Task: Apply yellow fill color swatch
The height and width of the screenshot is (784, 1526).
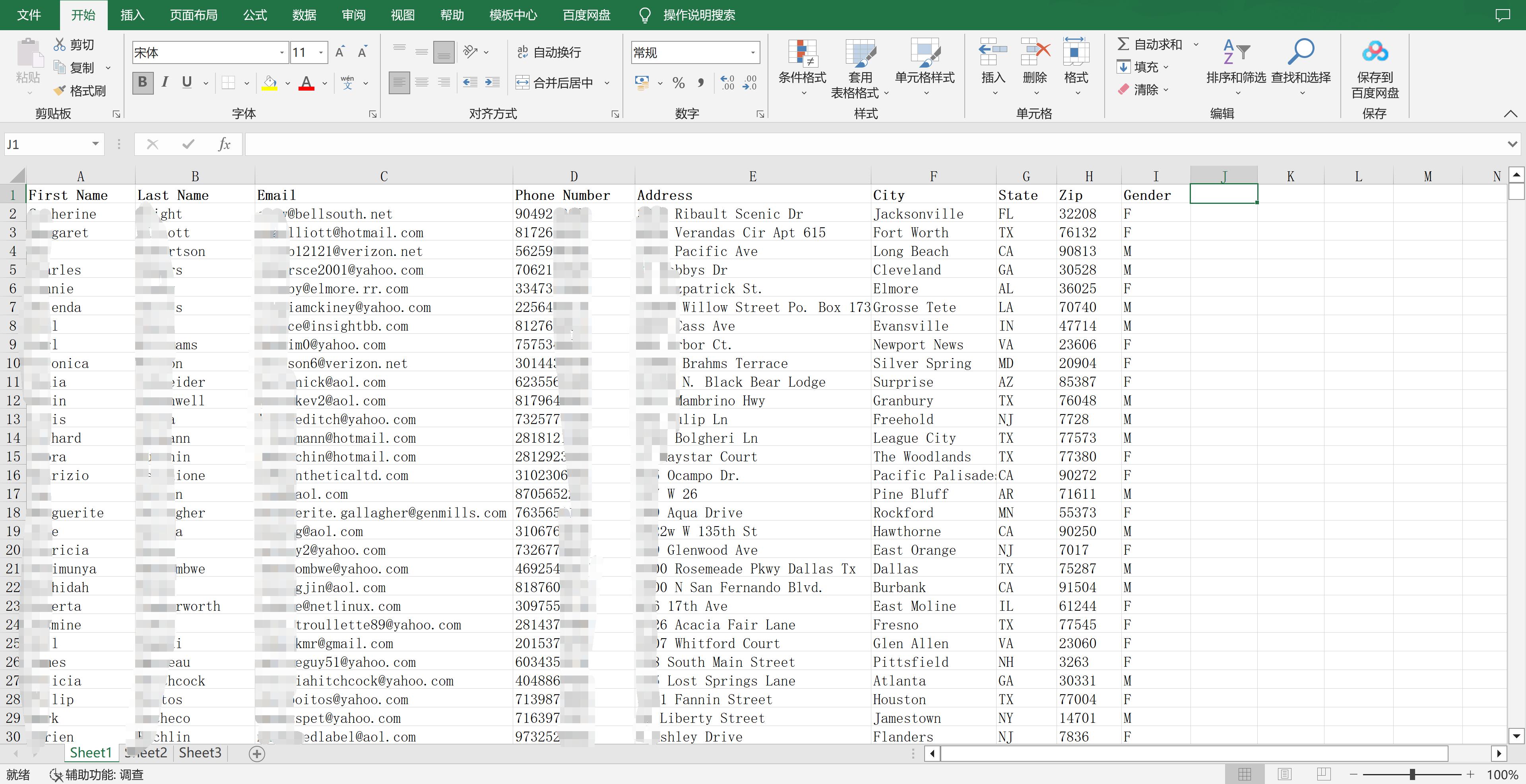Action: click(270, 83)
